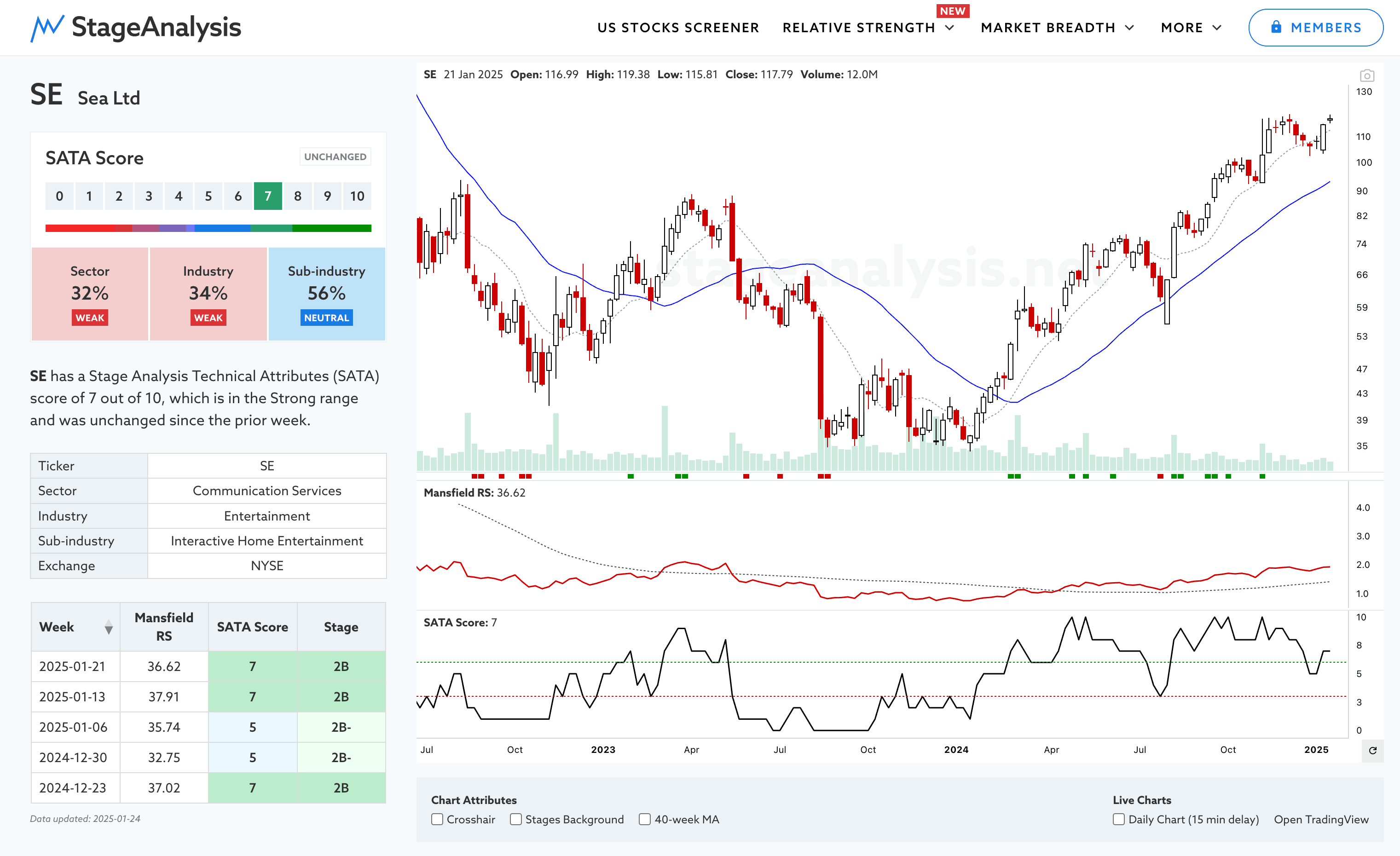Screen dimensions: 1400x856
Task: Click the Entertainment industry cell
Action: click(x=267, y=516)
